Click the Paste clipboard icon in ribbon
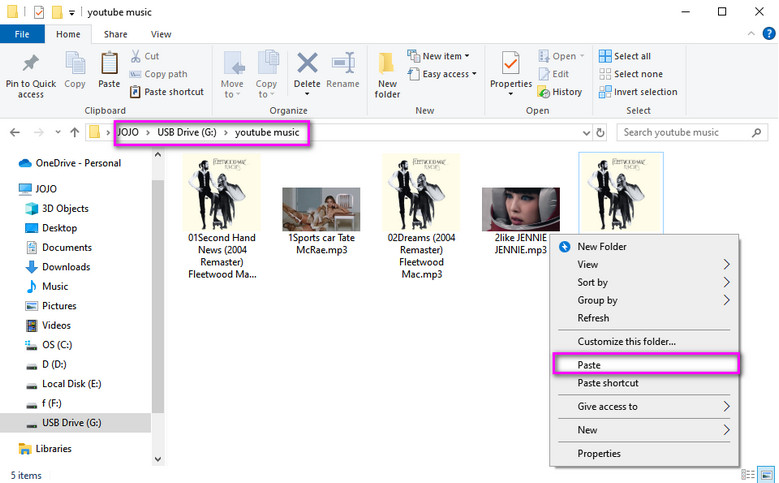Screen dimensions: 779x483 [x=109, y=64]
